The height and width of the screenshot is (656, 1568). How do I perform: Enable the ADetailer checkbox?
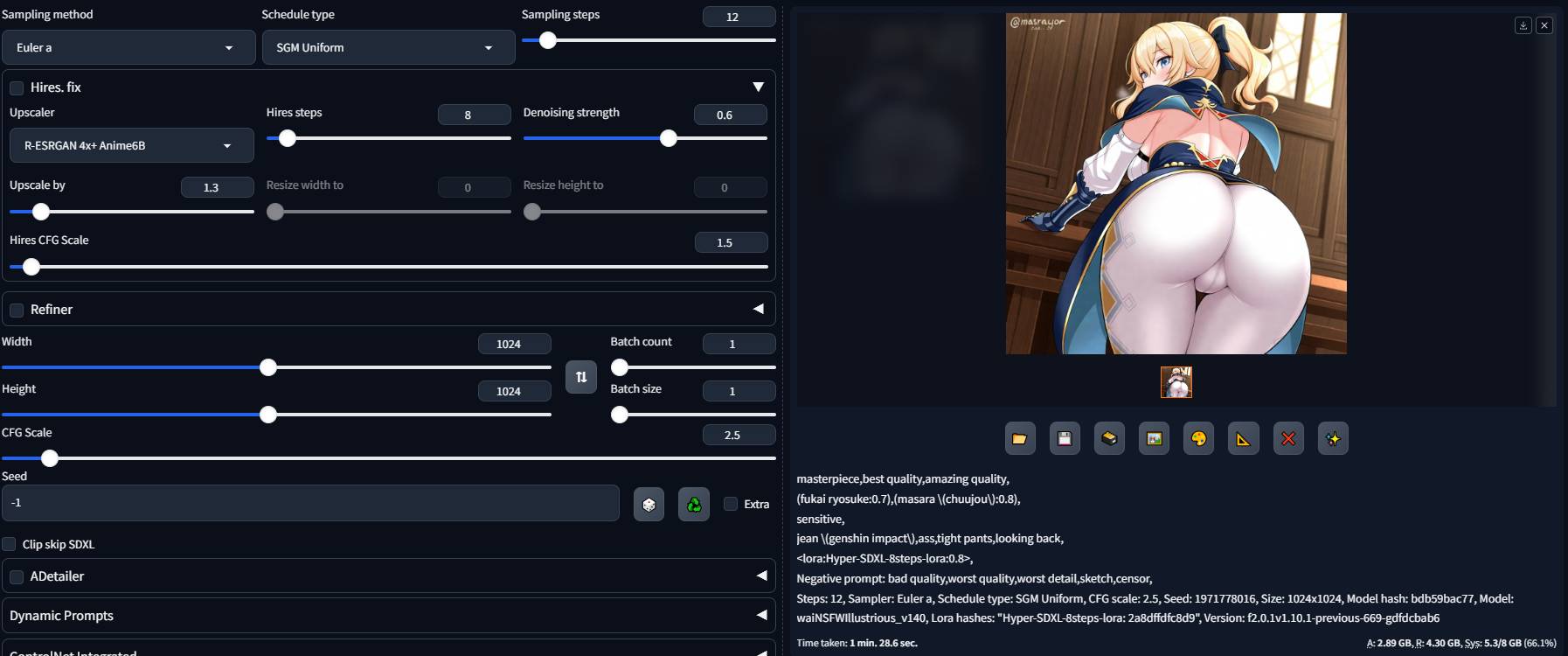click(17, 576)
